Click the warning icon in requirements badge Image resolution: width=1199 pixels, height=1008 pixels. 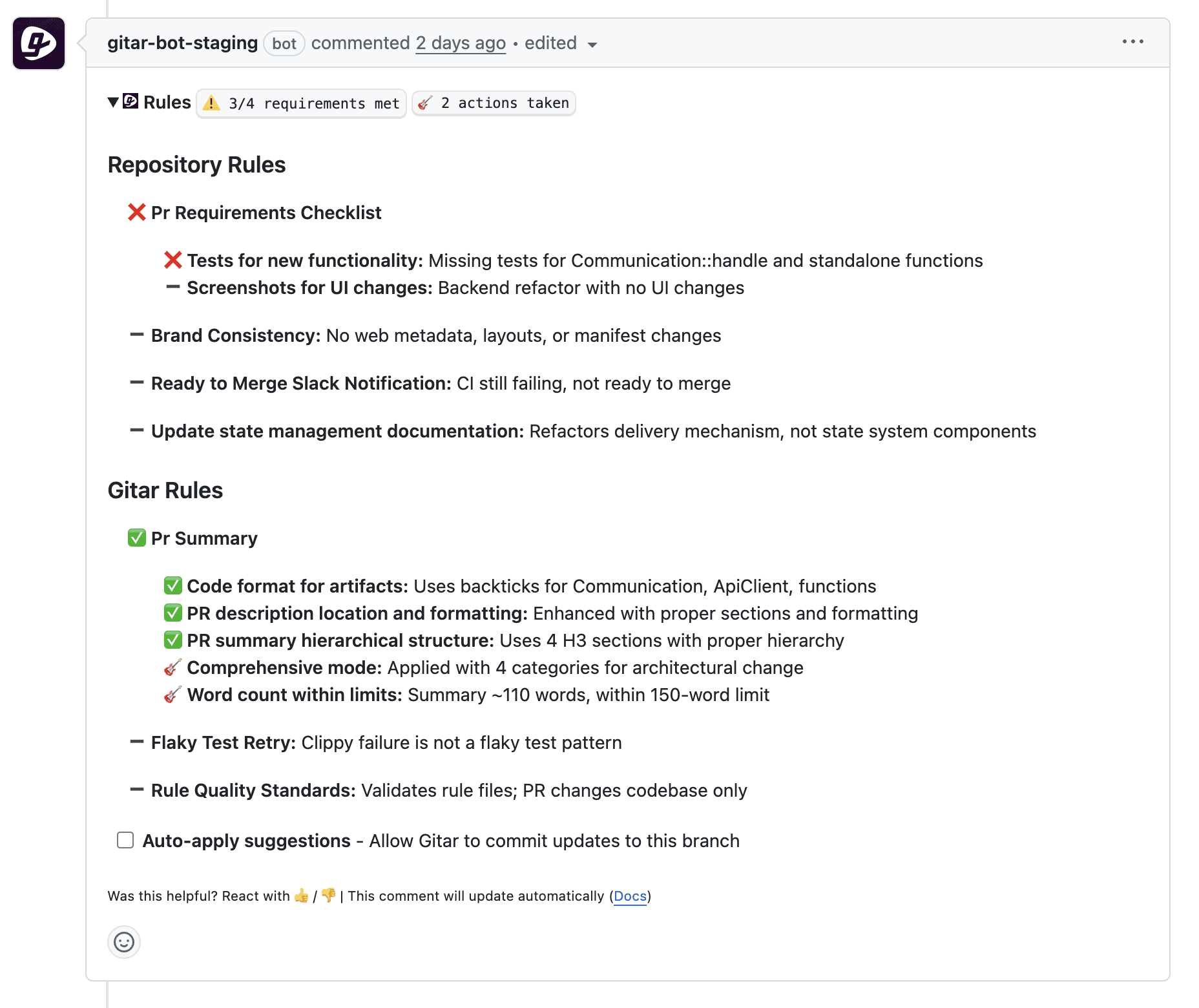[211, 103]
